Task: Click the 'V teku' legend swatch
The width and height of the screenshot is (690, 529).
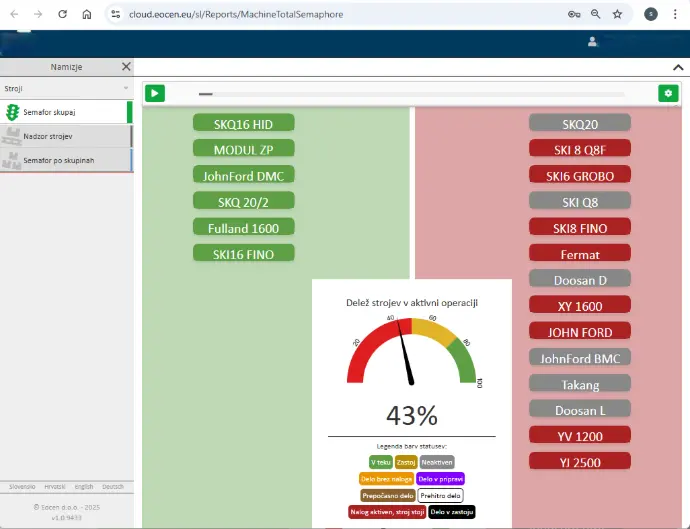Action: [x=380, y=462]
